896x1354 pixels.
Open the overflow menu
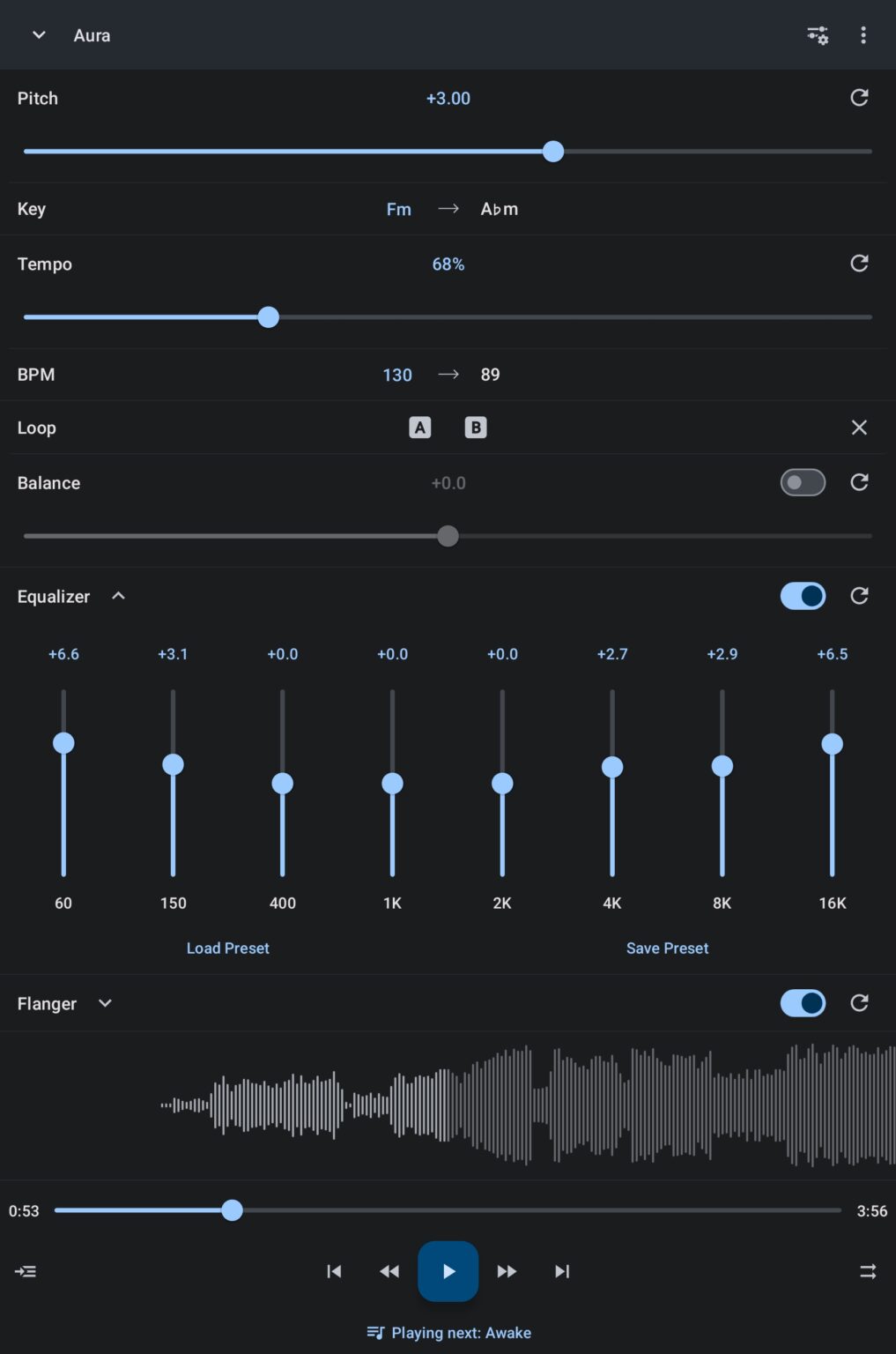[863, 35]
